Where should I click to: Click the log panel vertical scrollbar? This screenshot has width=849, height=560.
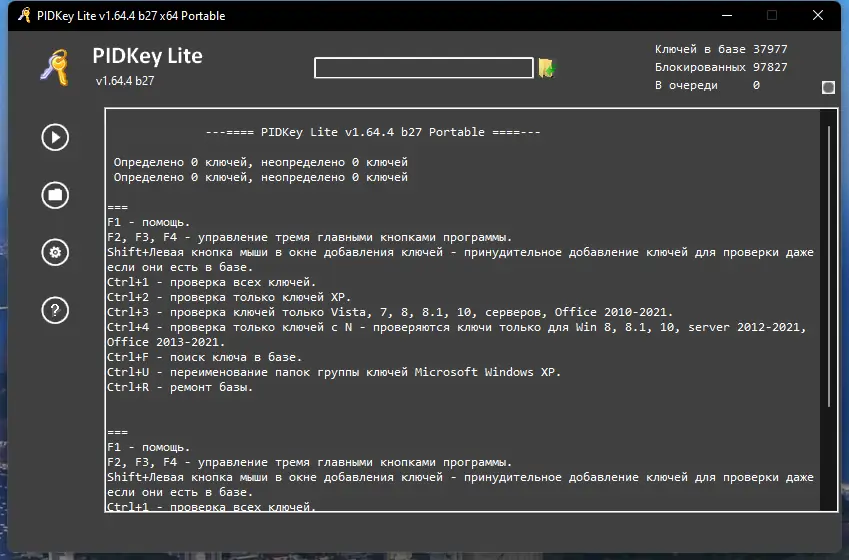click(x=828, y=265)
